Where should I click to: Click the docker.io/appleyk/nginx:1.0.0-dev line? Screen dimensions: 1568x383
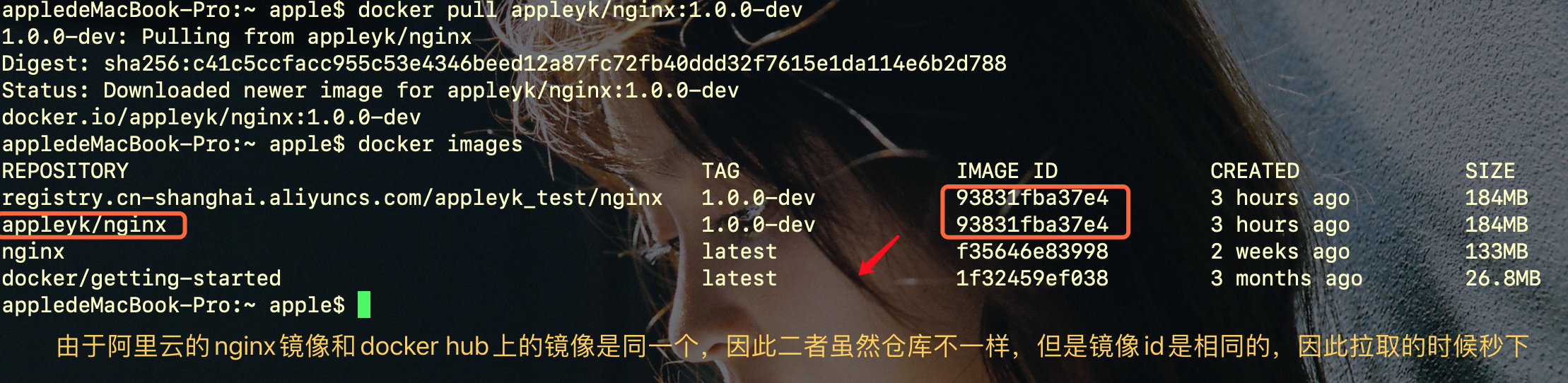click(211, 117)
